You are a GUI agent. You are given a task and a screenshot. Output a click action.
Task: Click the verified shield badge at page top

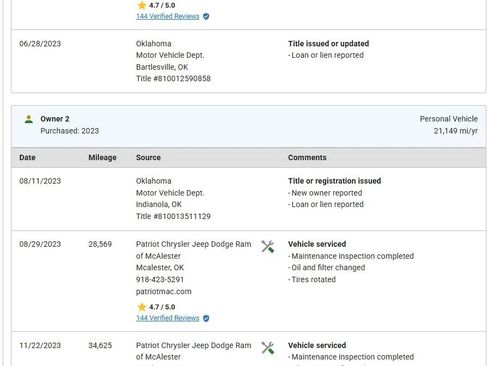pyautogui.click(x=206, y=16)
